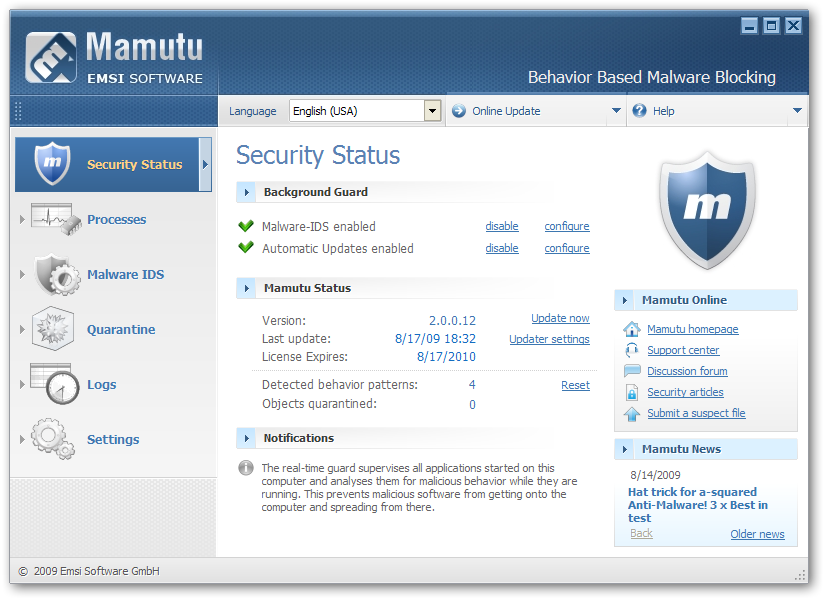Minimize the Mamutu window
This screenshot has width=823, height=598.
point(749,25)
